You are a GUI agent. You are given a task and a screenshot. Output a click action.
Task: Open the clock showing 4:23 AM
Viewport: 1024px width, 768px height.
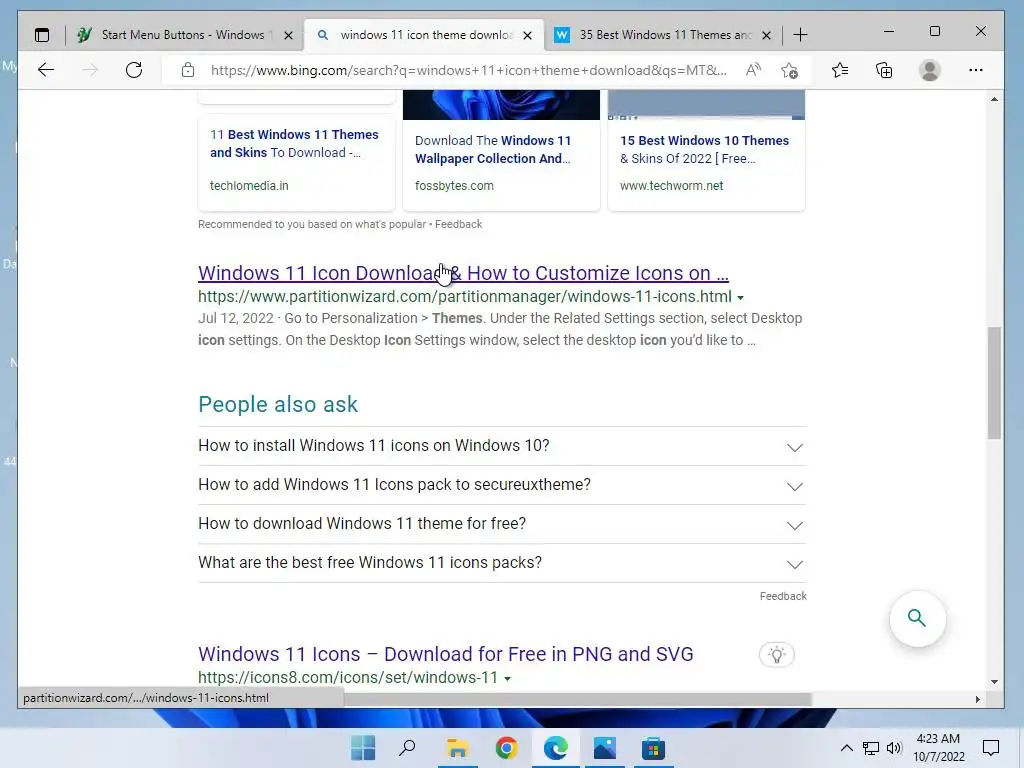(938, 748)
